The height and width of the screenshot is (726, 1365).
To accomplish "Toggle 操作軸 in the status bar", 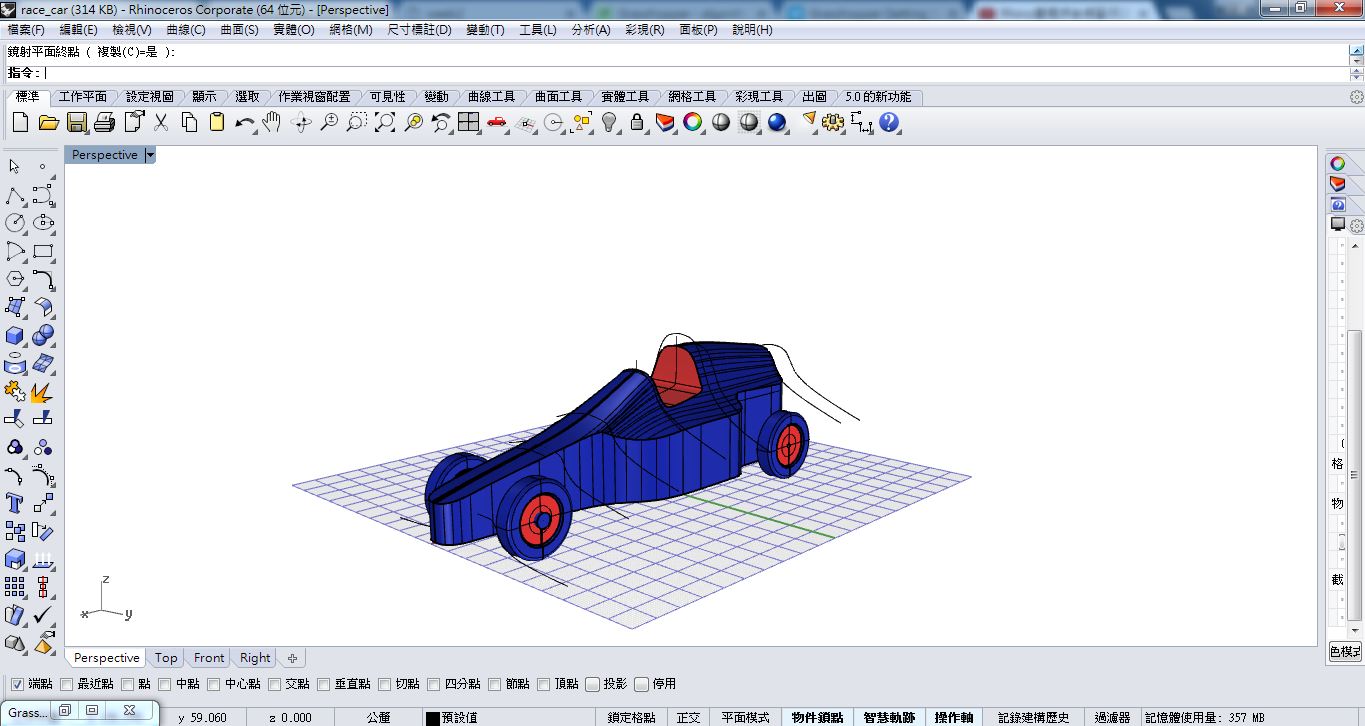I will (x=955, y=717).
